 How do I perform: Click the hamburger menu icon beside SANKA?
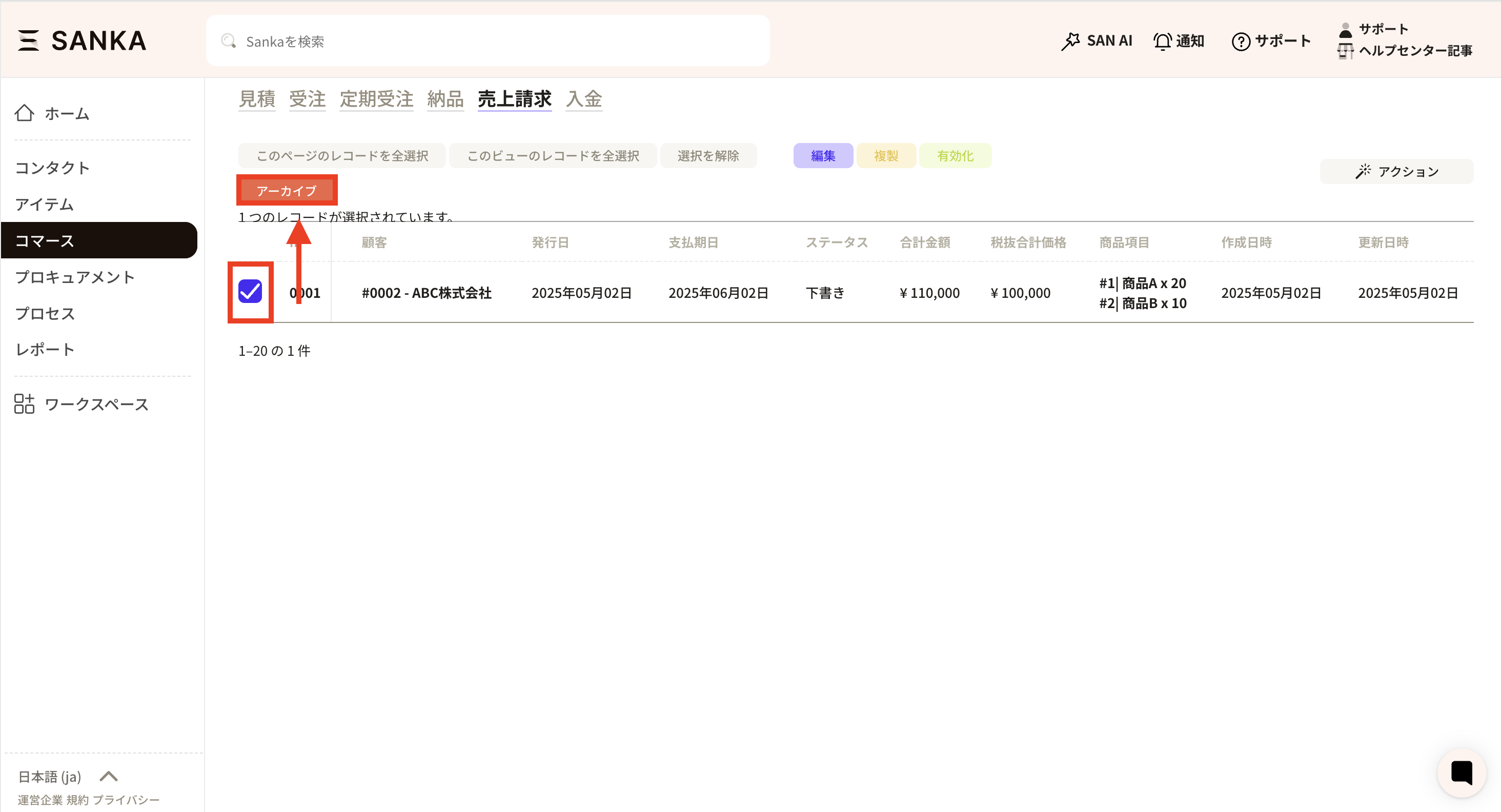click(28, 40)
